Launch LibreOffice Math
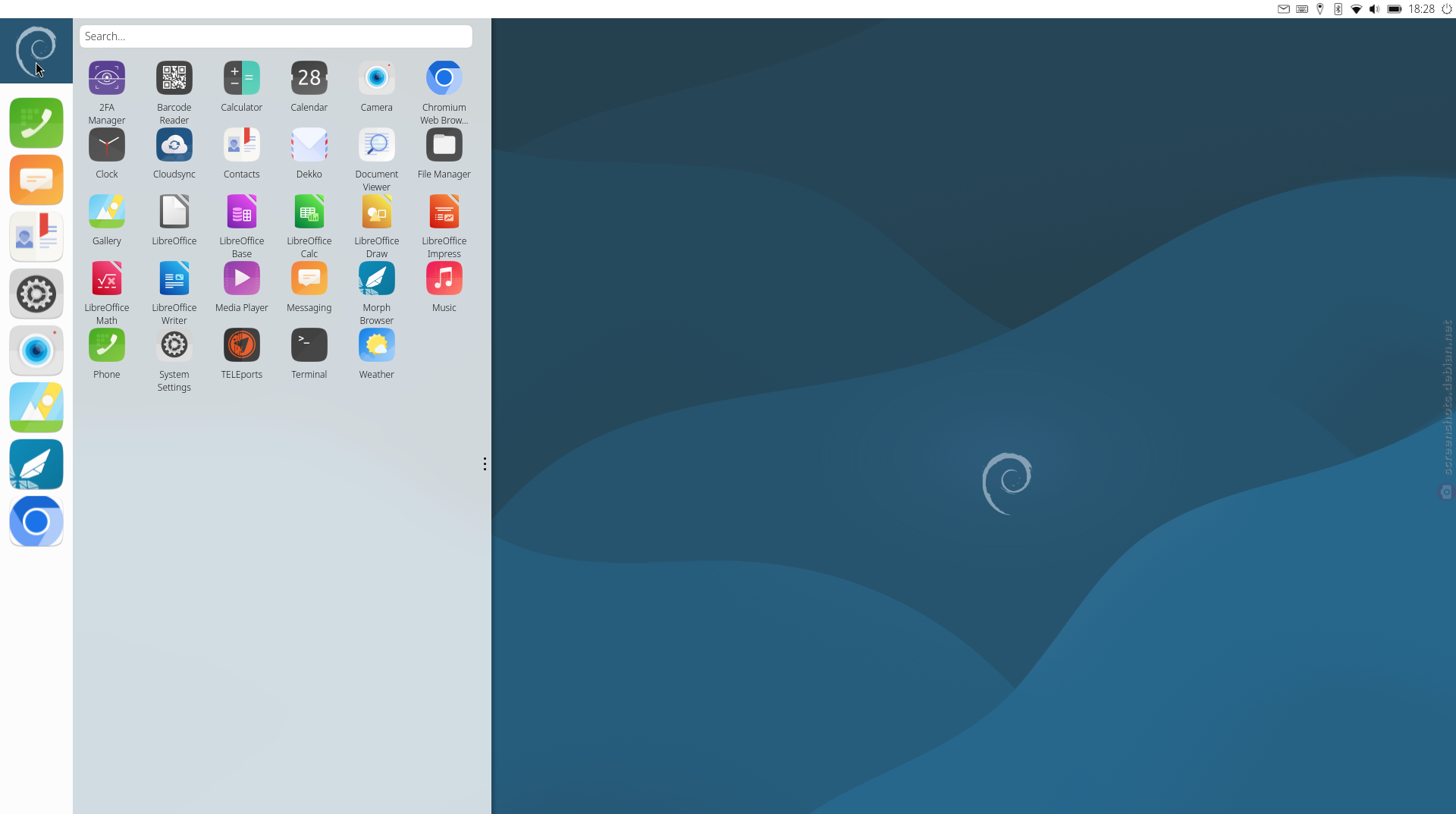 107,278
